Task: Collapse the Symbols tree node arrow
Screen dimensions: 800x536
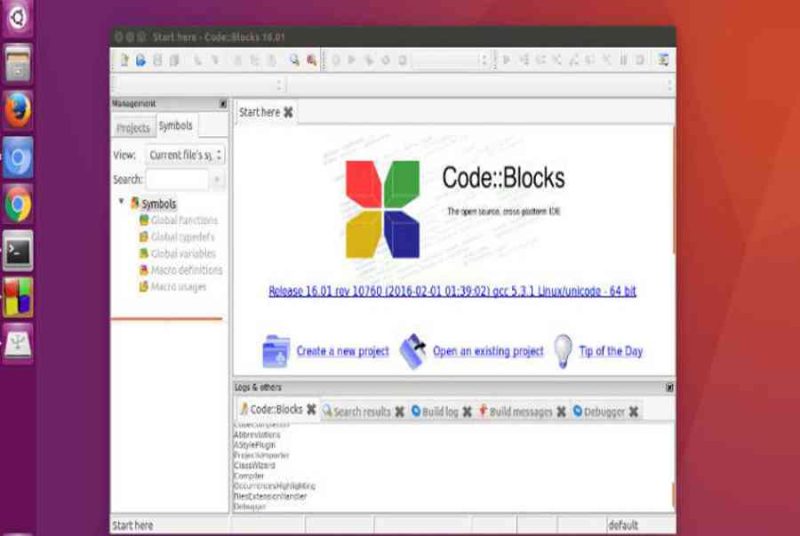Action: coord(121,201)
